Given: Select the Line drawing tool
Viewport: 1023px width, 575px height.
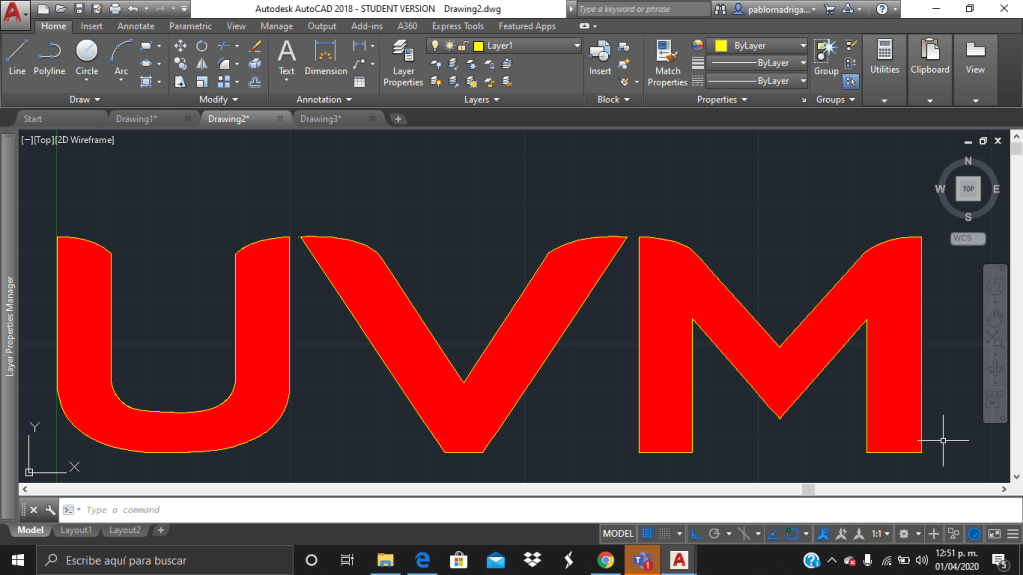Looking at the screenshot, I should coord(17,58).
